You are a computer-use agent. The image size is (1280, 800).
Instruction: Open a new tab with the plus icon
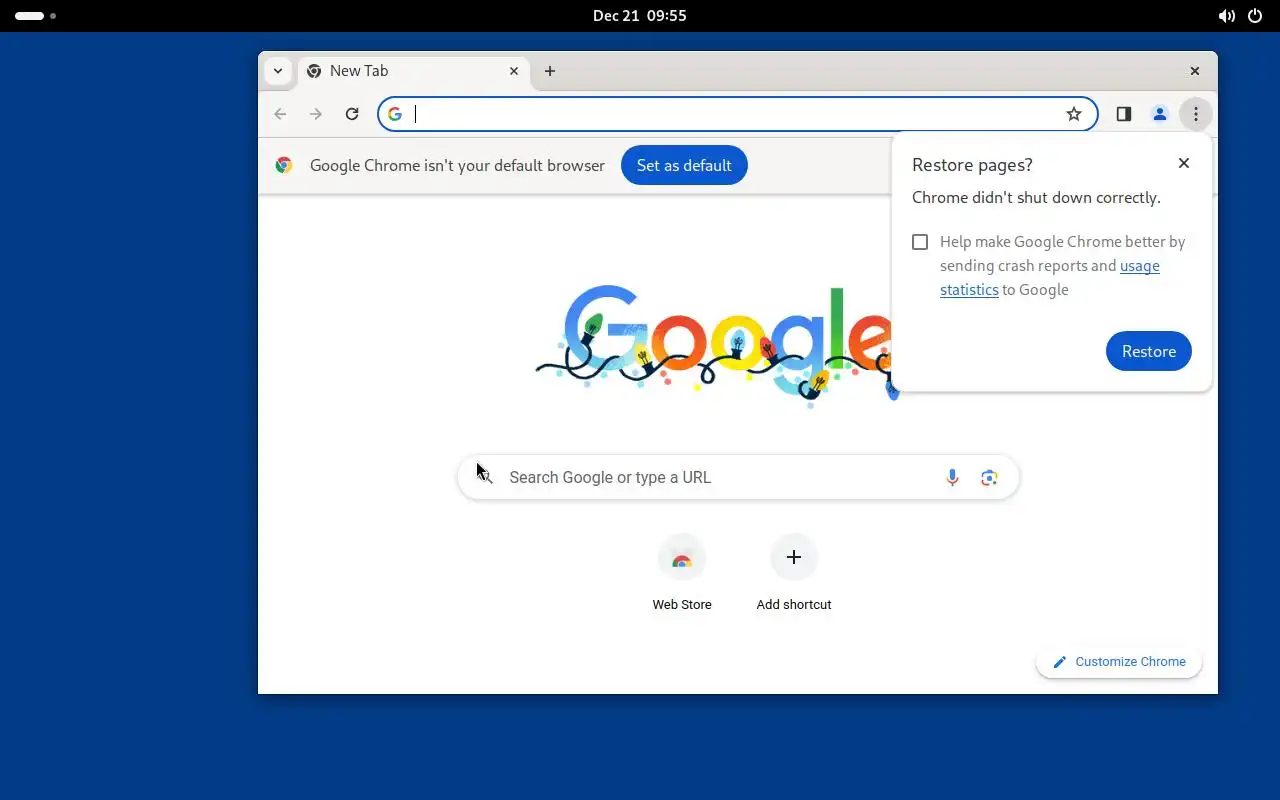pyautogui.click(x=550, y=71)
